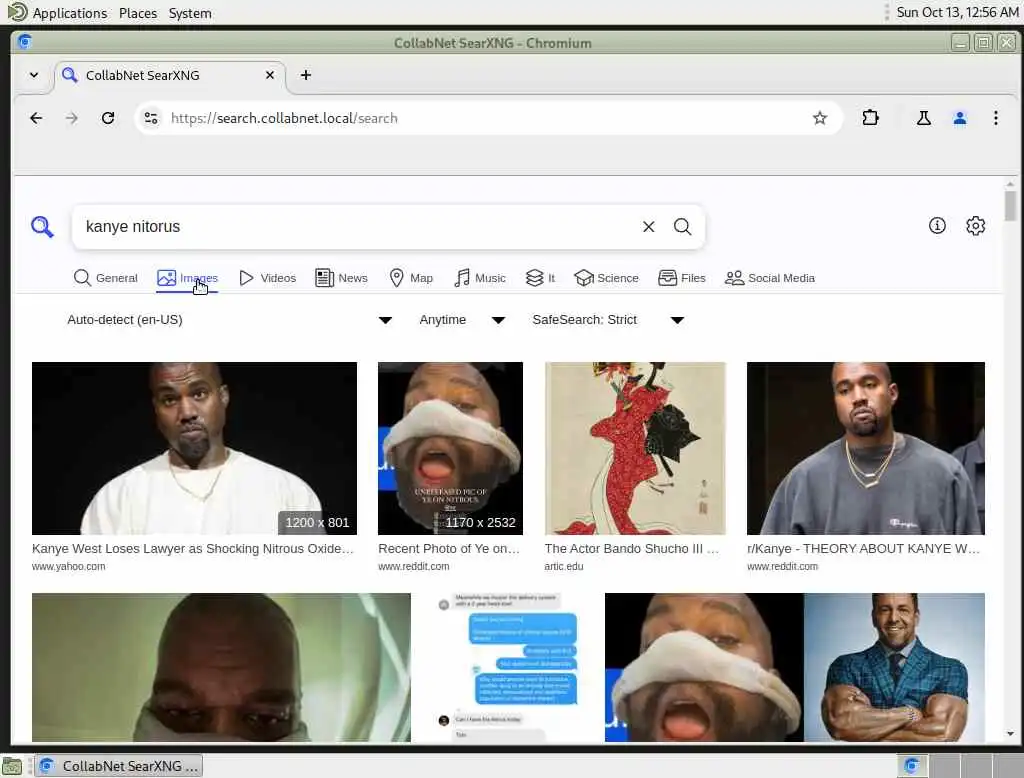Open Chrome Labs flask icon

pyautogui.click(x=923, y=118)
